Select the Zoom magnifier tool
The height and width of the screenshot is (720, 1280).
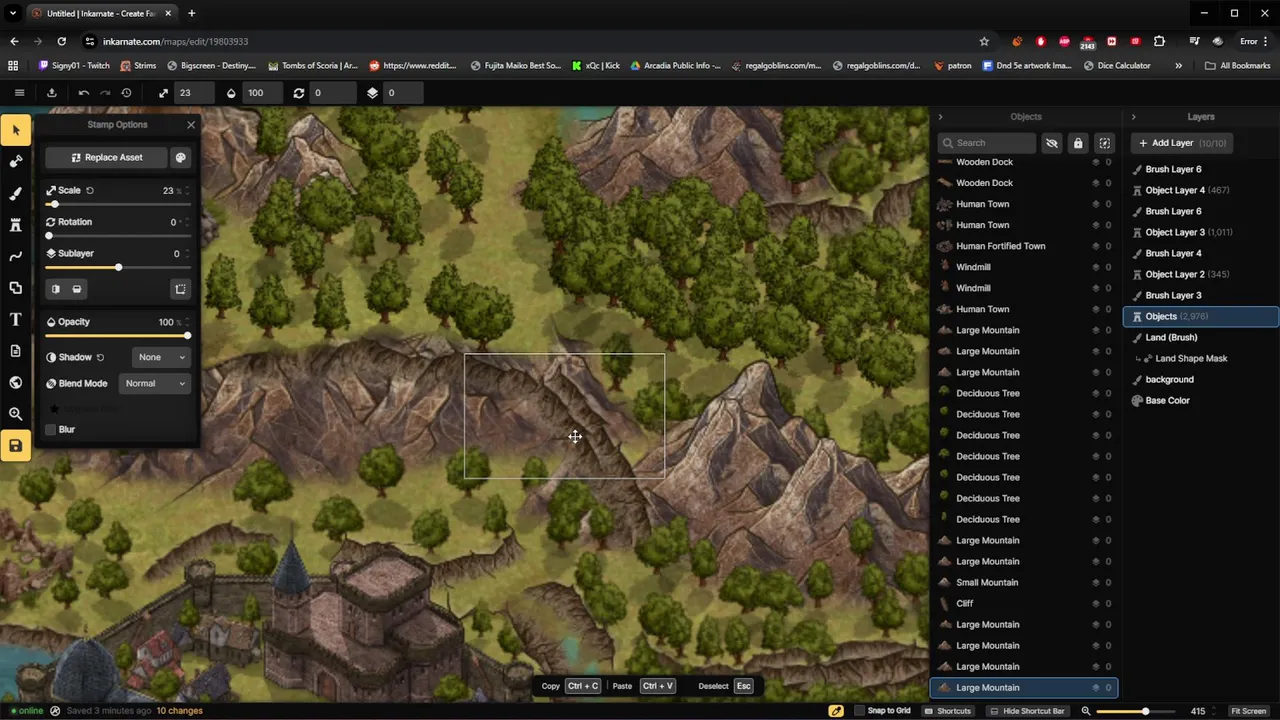[15, 414]
